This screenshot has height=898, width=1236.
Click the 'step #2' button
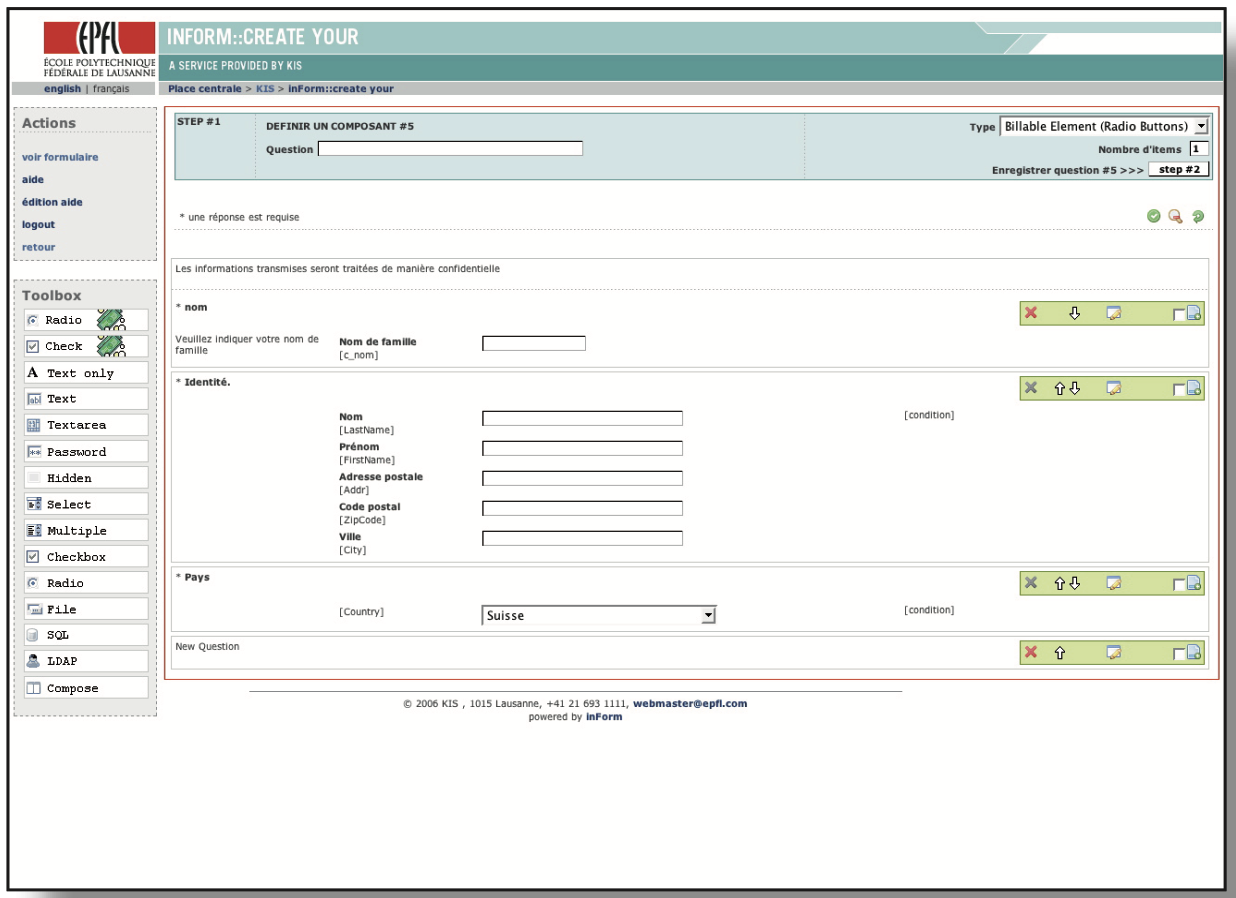1178,169
